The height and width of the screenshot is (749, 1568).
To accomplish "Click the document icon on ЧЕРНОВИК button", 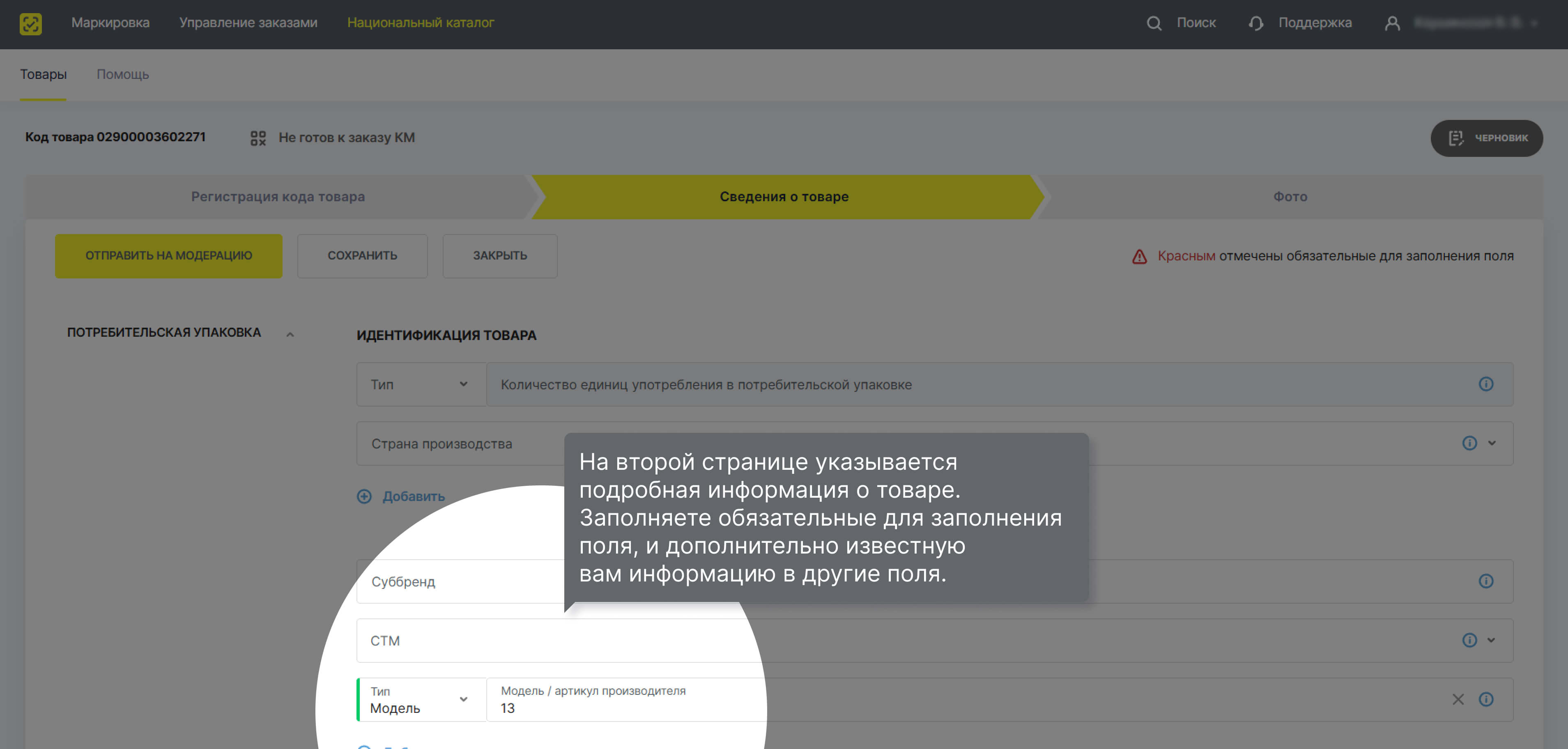I will click(1456, 138).
